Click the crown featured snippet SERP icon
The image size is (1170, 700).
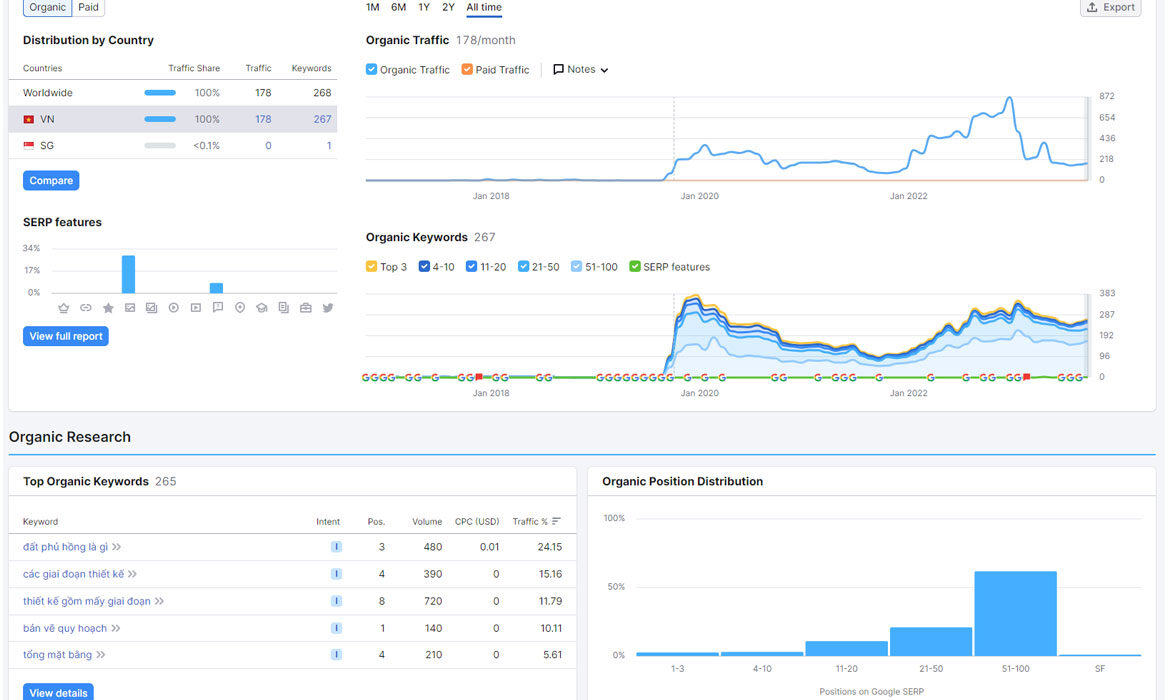click(x=63, y=307)
